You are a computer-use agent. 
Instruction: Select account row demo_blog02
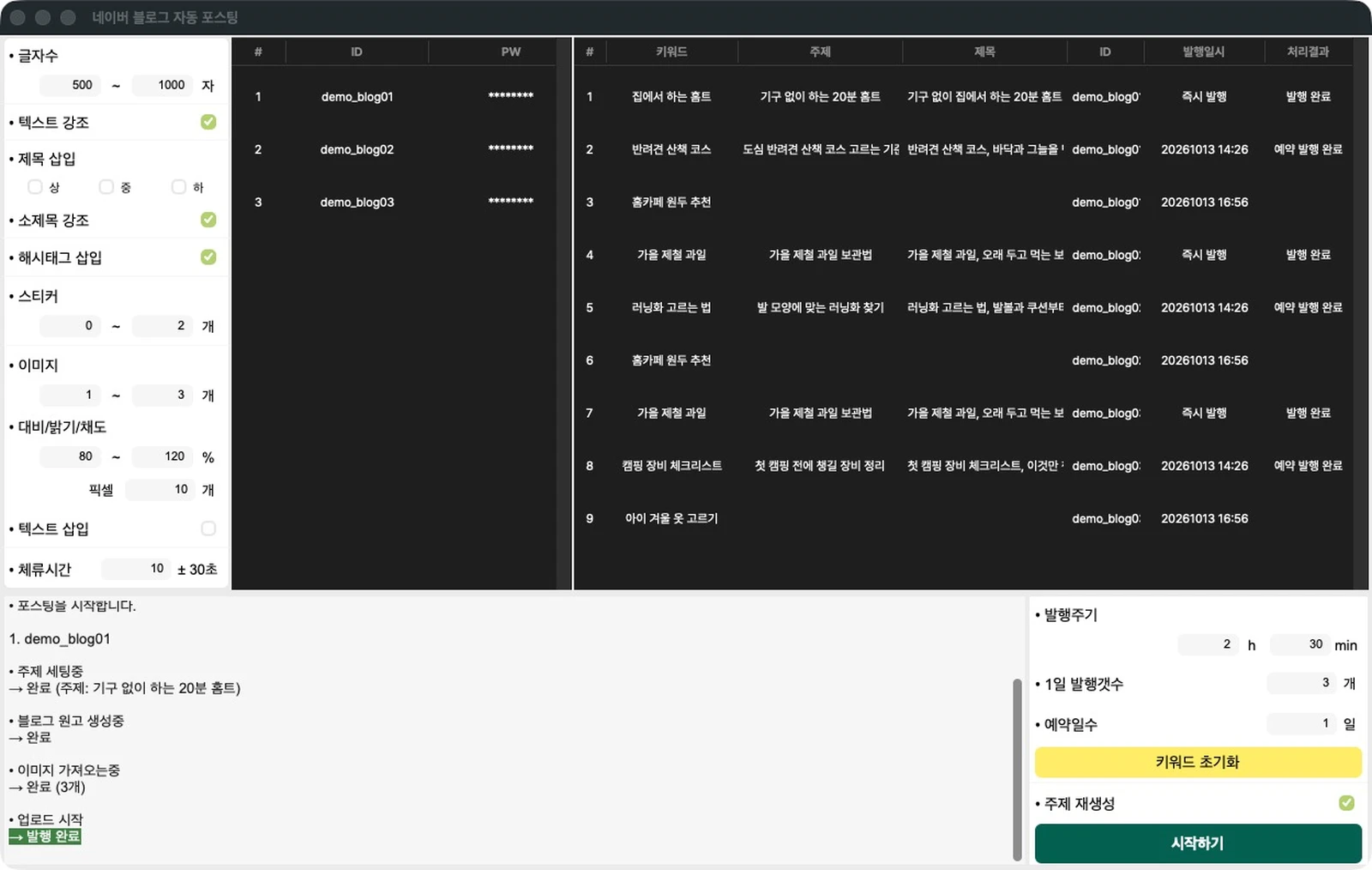394,149
